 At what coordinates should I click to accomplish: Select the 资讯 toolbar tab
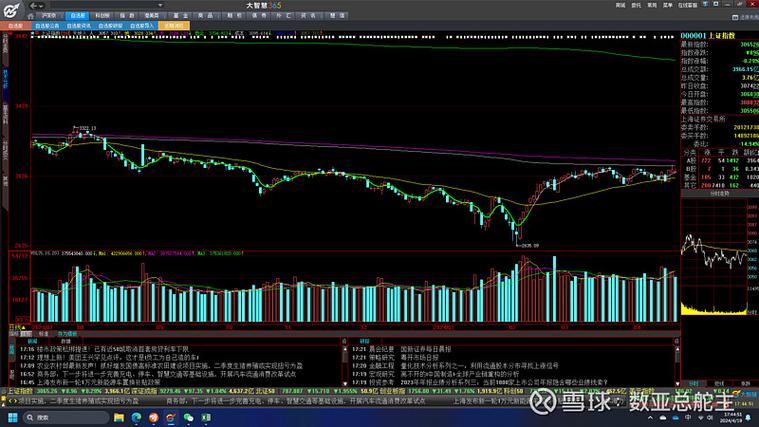(x=308, y=16)
